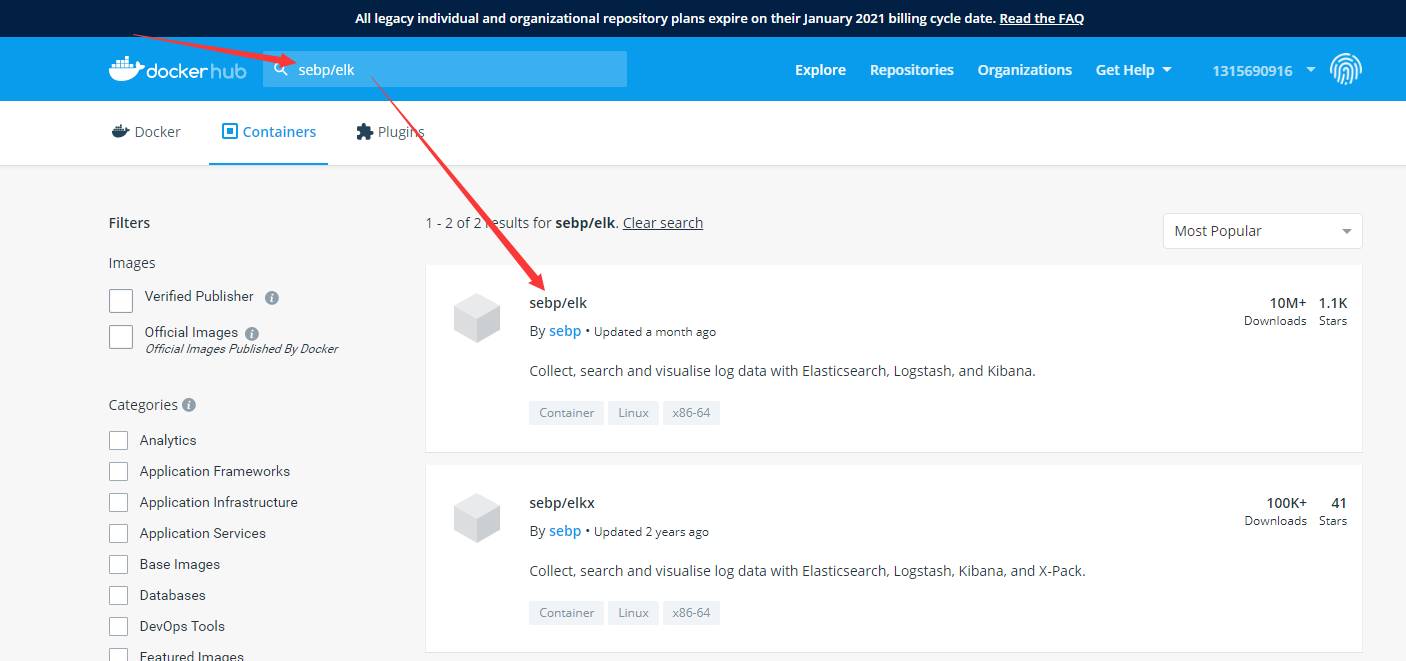Switch to the Docker tab
The image size is (1406, 661).
tap(146, 132)
